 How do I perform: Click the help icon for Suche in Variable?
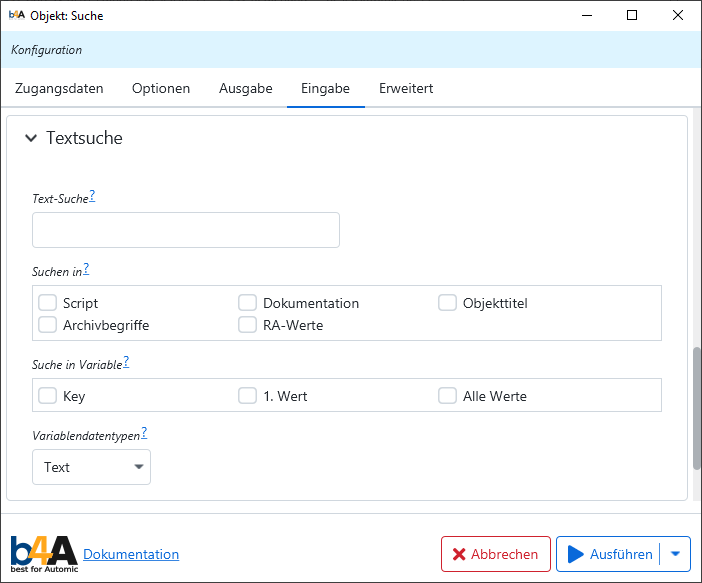pyautogui.click(x=126, y=362)
